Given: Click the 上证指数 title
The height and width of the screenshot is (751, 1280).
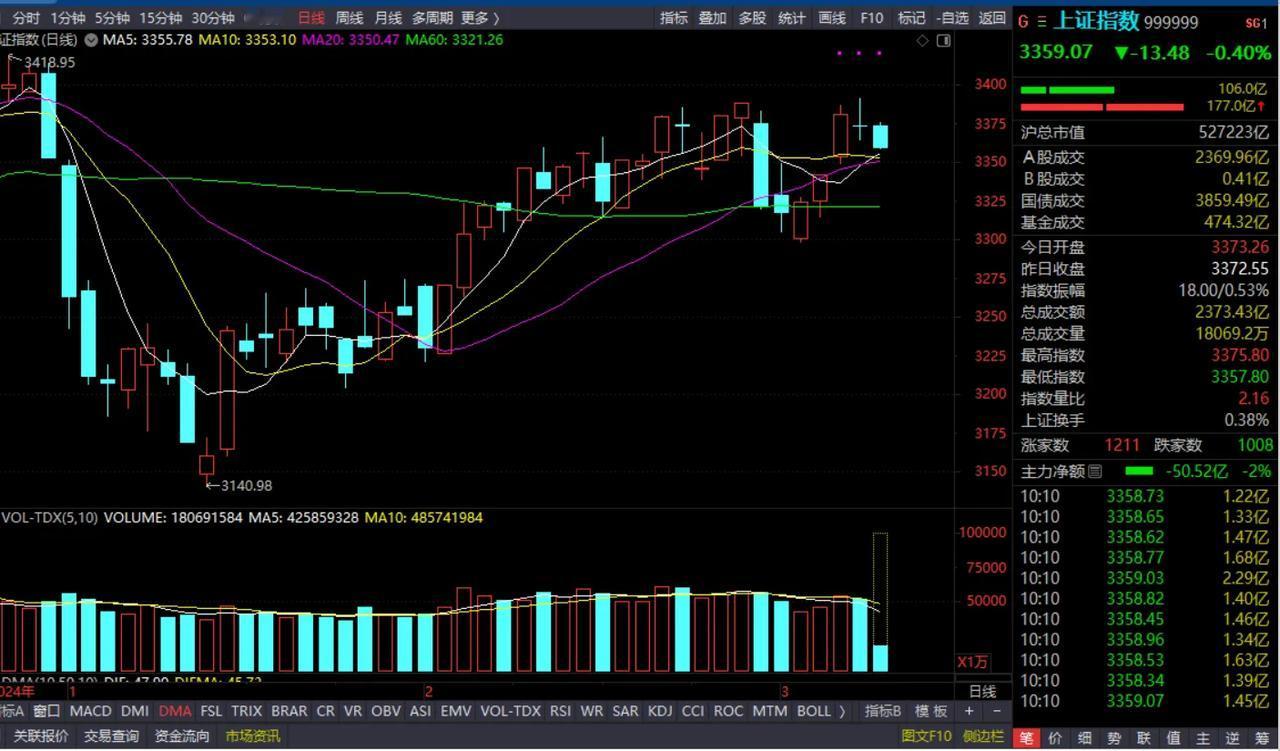Looking at the screenshot, I should coord(1096,21).
